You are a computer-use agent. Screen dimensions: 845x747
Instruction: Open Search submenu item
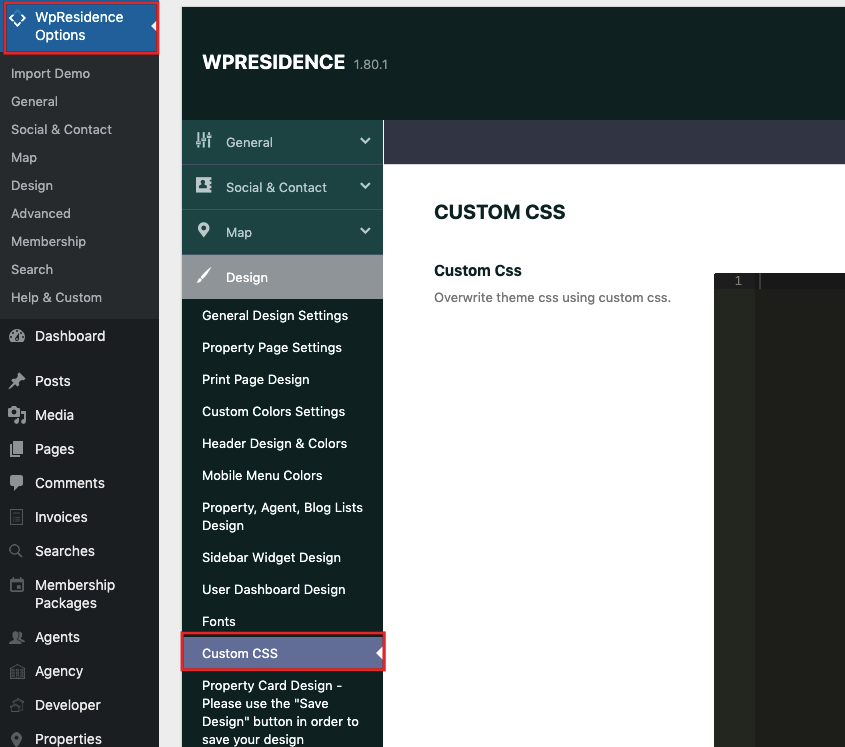(x=32, y=269)
